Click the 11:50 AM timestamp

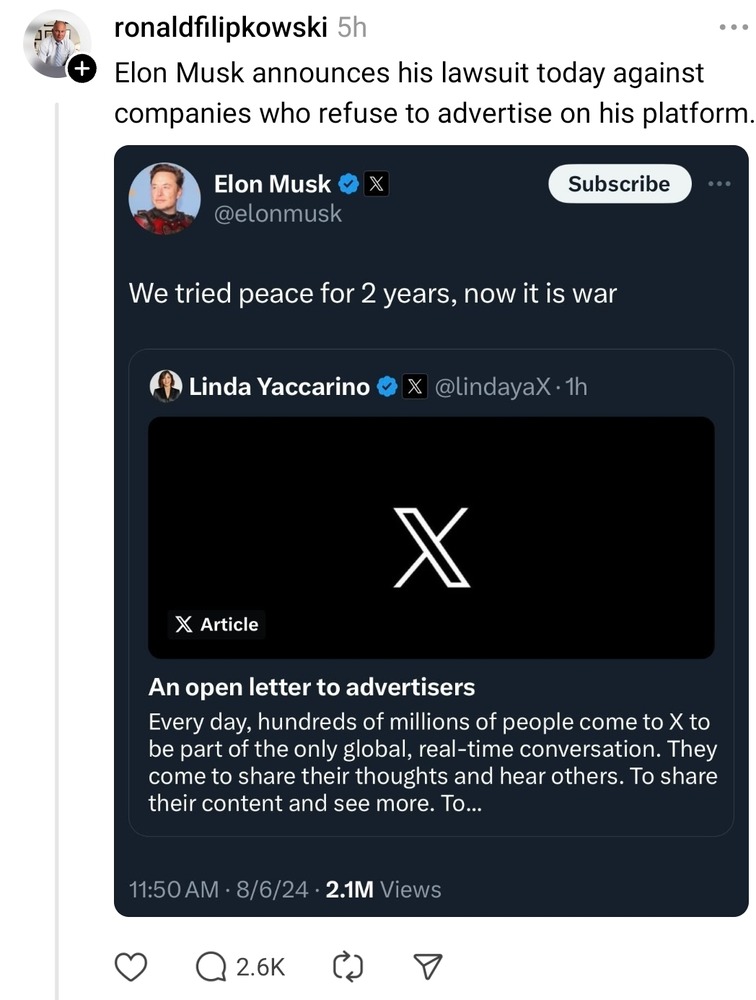click(174, 889)
